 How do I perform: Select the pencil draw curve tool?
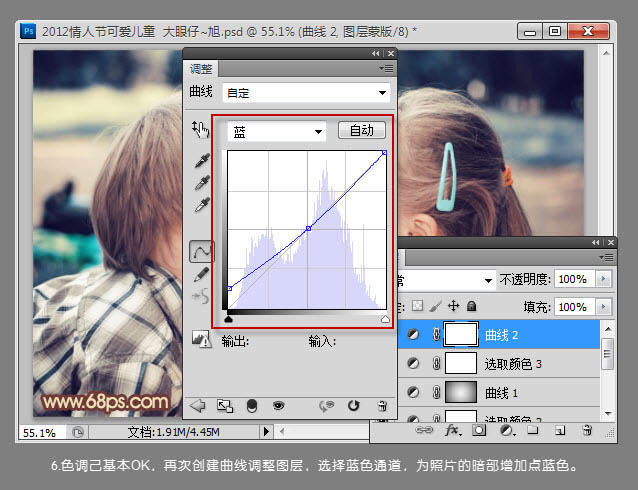click(202, 274)
